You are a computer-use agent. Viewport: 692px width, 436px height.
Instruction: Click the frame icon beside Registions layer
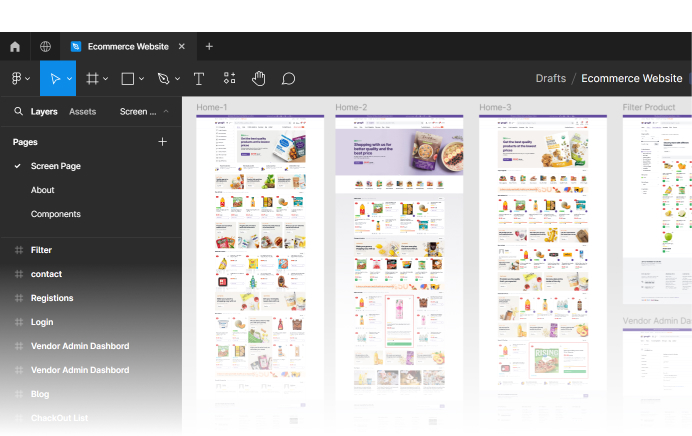pos(19,298)
